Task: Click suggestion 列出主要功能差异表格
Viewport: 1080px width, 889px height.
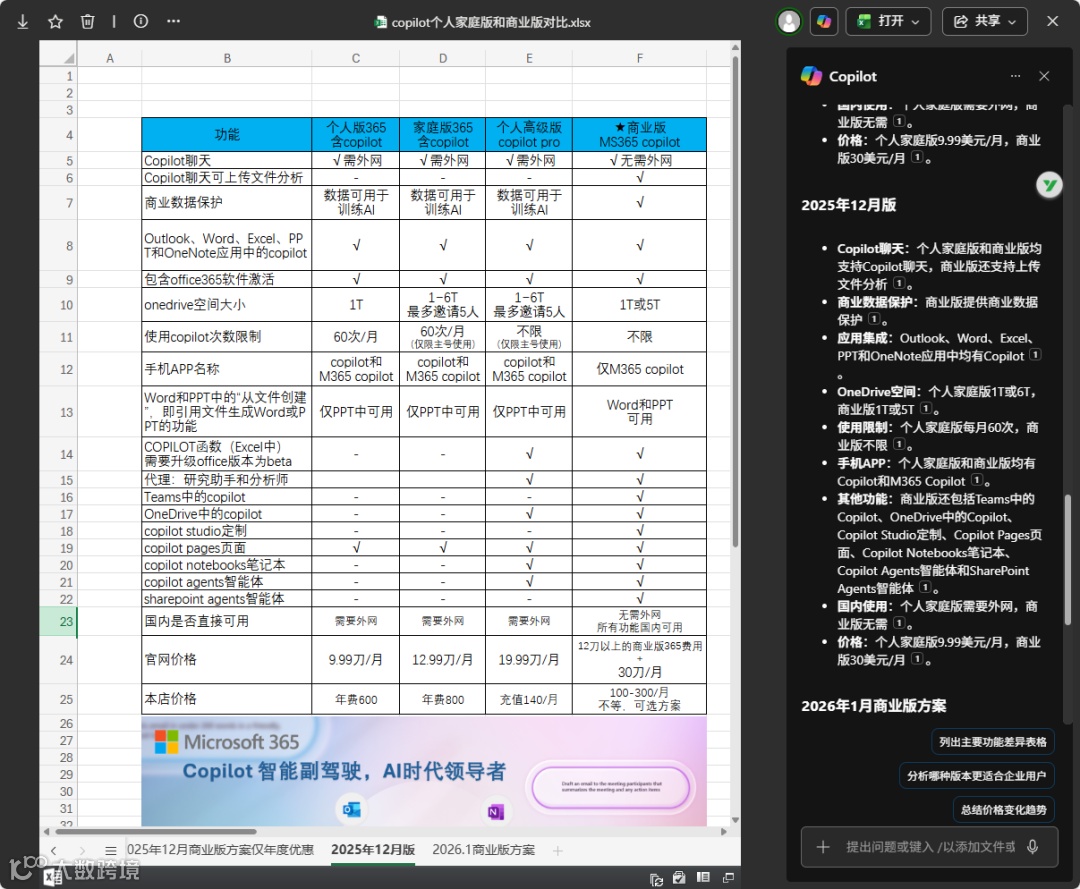Action: 993,742
